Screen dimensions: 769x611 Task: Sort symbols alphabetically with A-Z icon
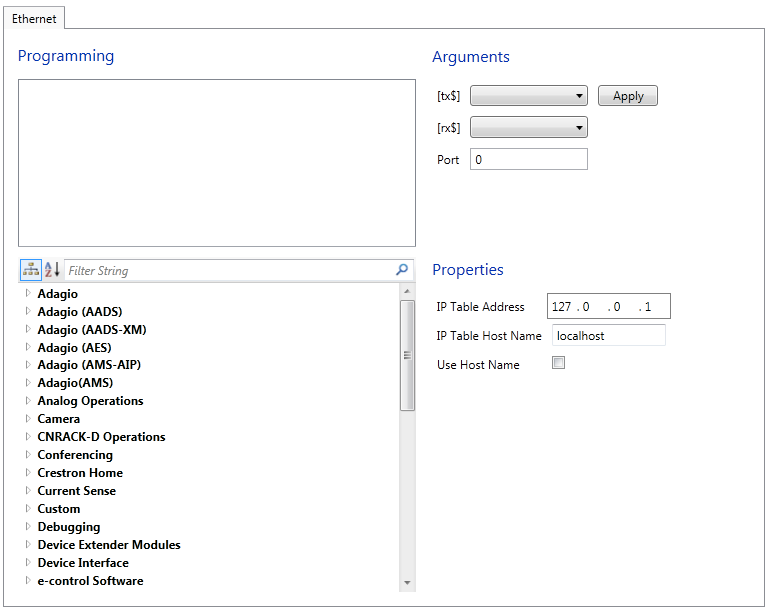click(x=52, y=270)
